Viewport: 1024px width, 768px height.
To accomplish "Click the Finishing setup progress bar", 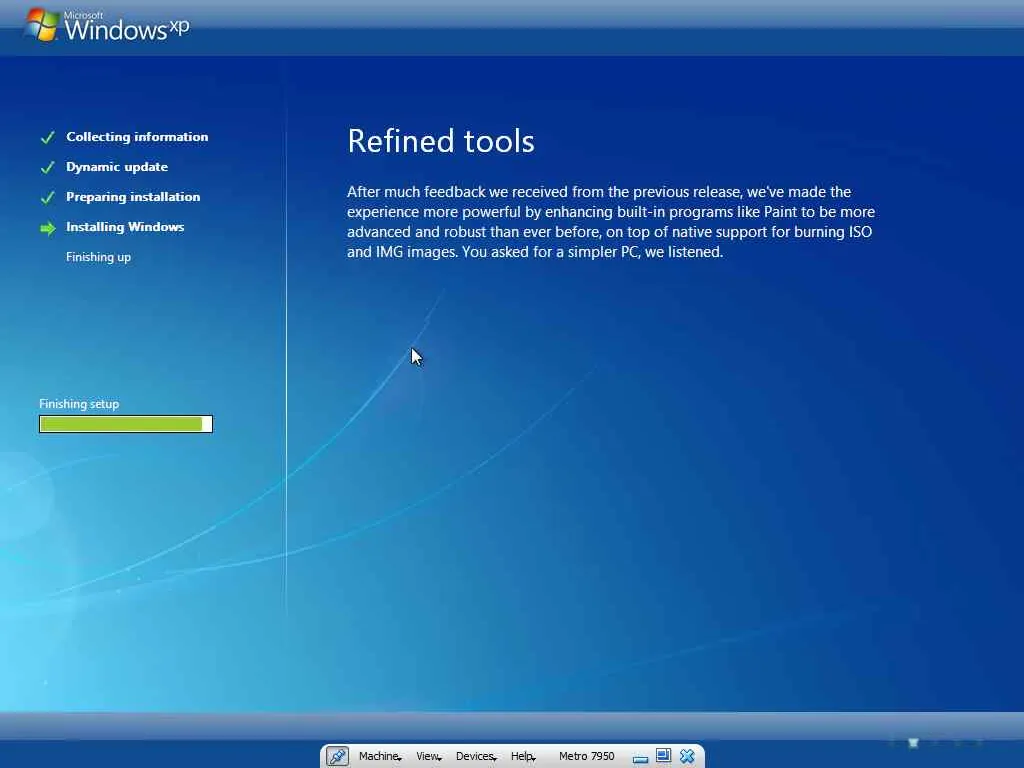I will (x=125, y=424).
